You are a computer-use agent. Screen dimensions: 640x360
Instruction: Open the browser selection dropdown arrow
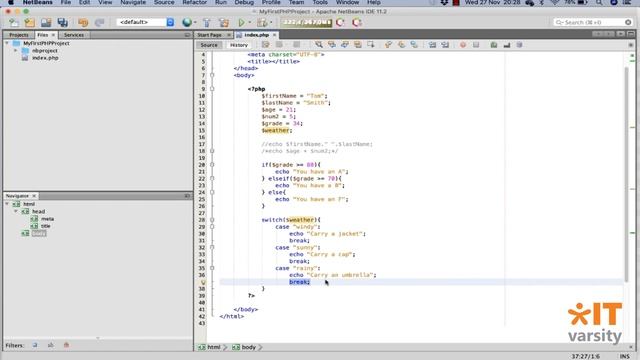(195, 22)
